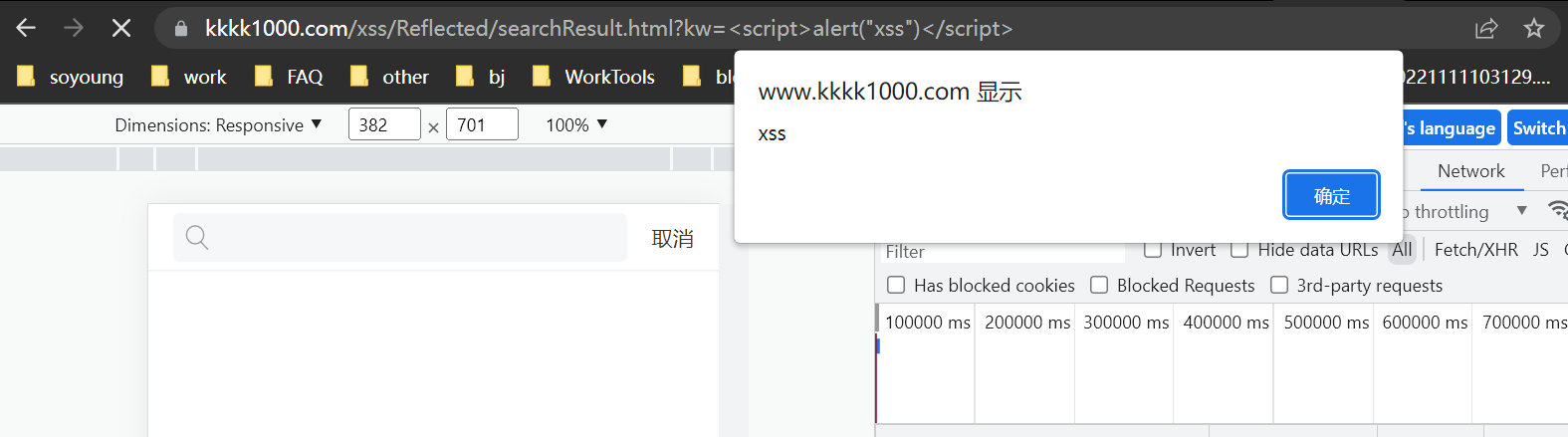Click the 600000 ms timeline label

pos(1425,323)
